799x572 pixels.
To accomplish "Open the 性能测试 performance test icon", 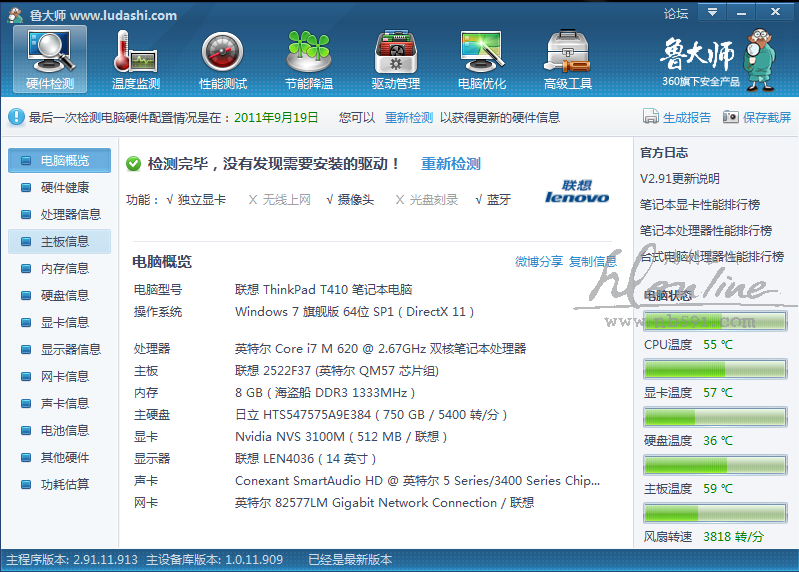I will (x=223, y=58).
